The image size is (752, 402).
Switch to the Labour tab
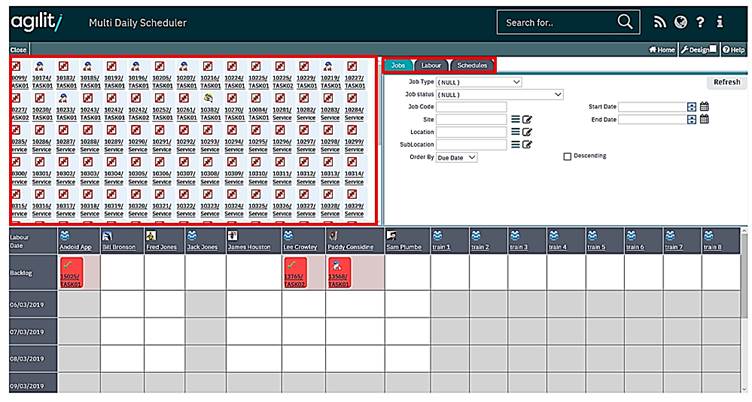pos(431,65)
